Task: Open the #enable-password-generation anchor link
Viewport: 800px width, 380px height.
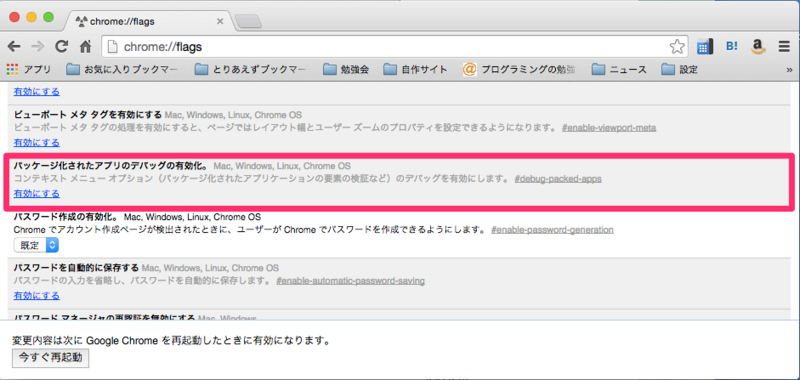Action: (552, 230)
